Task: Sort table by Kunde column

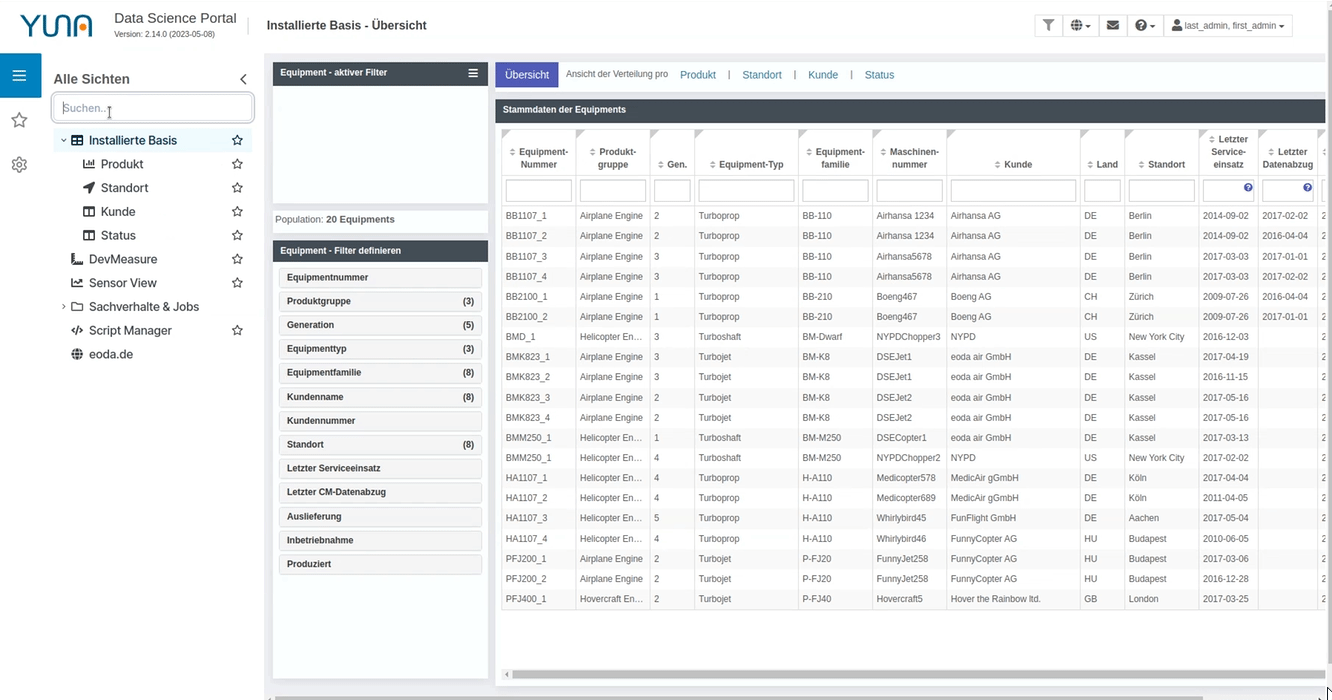Action: tap(1013, 164)
